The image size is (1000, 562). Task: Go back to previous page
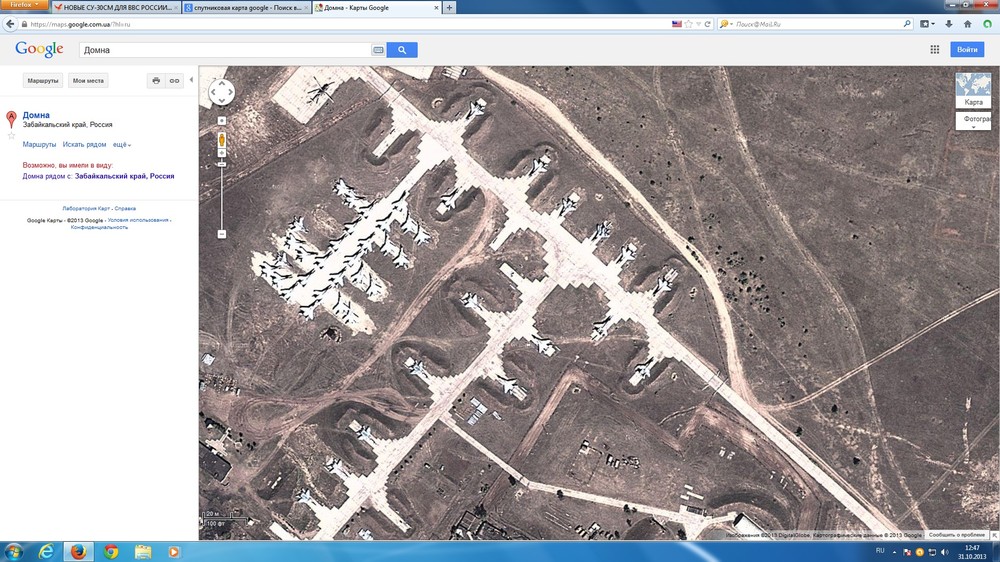10,24
